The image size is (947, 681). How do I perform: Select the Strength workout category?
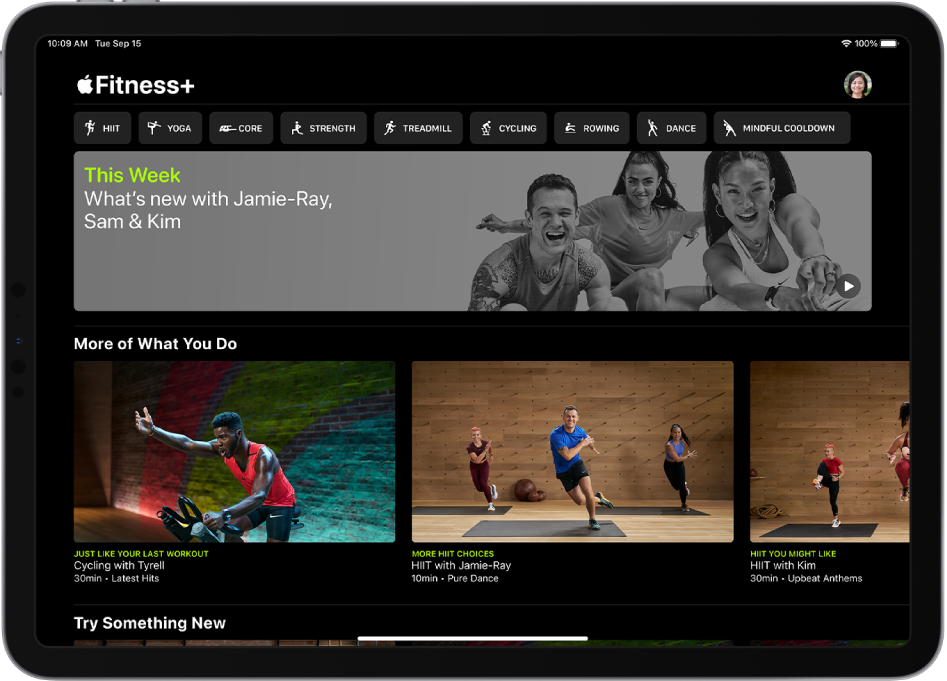point(323,128)
